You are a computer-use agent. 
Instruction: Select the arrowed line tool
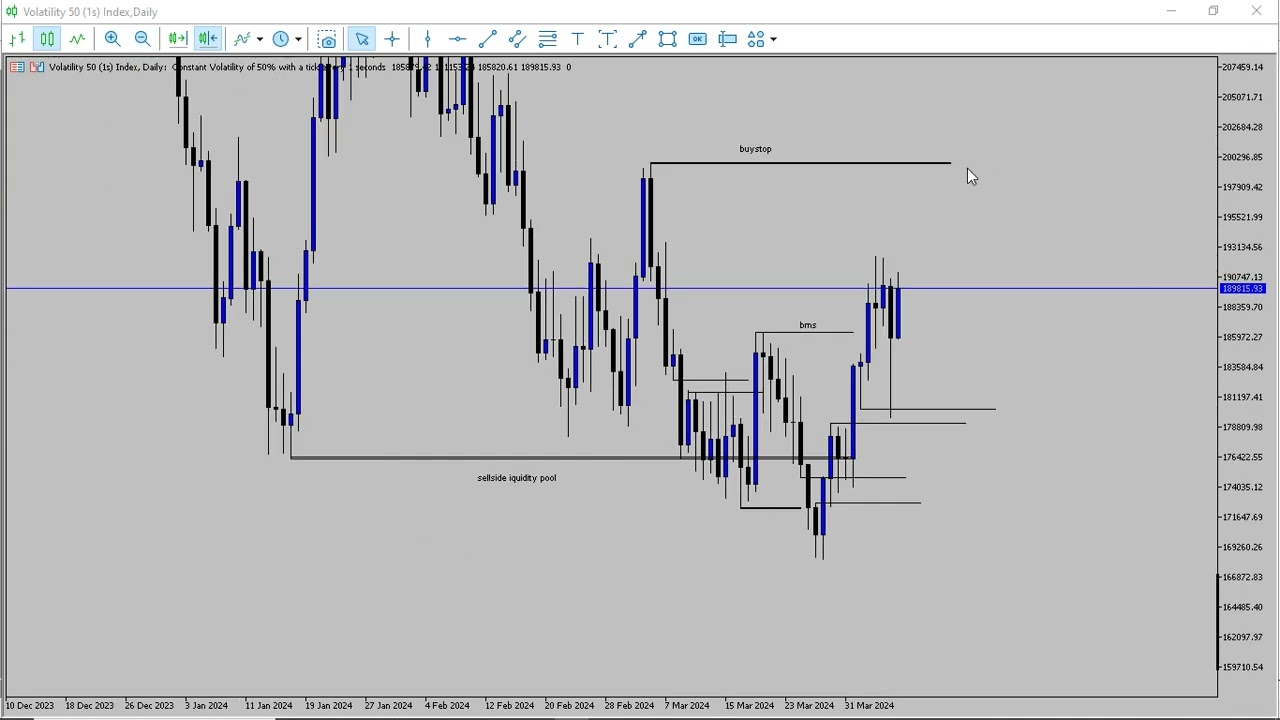[637, 39]
